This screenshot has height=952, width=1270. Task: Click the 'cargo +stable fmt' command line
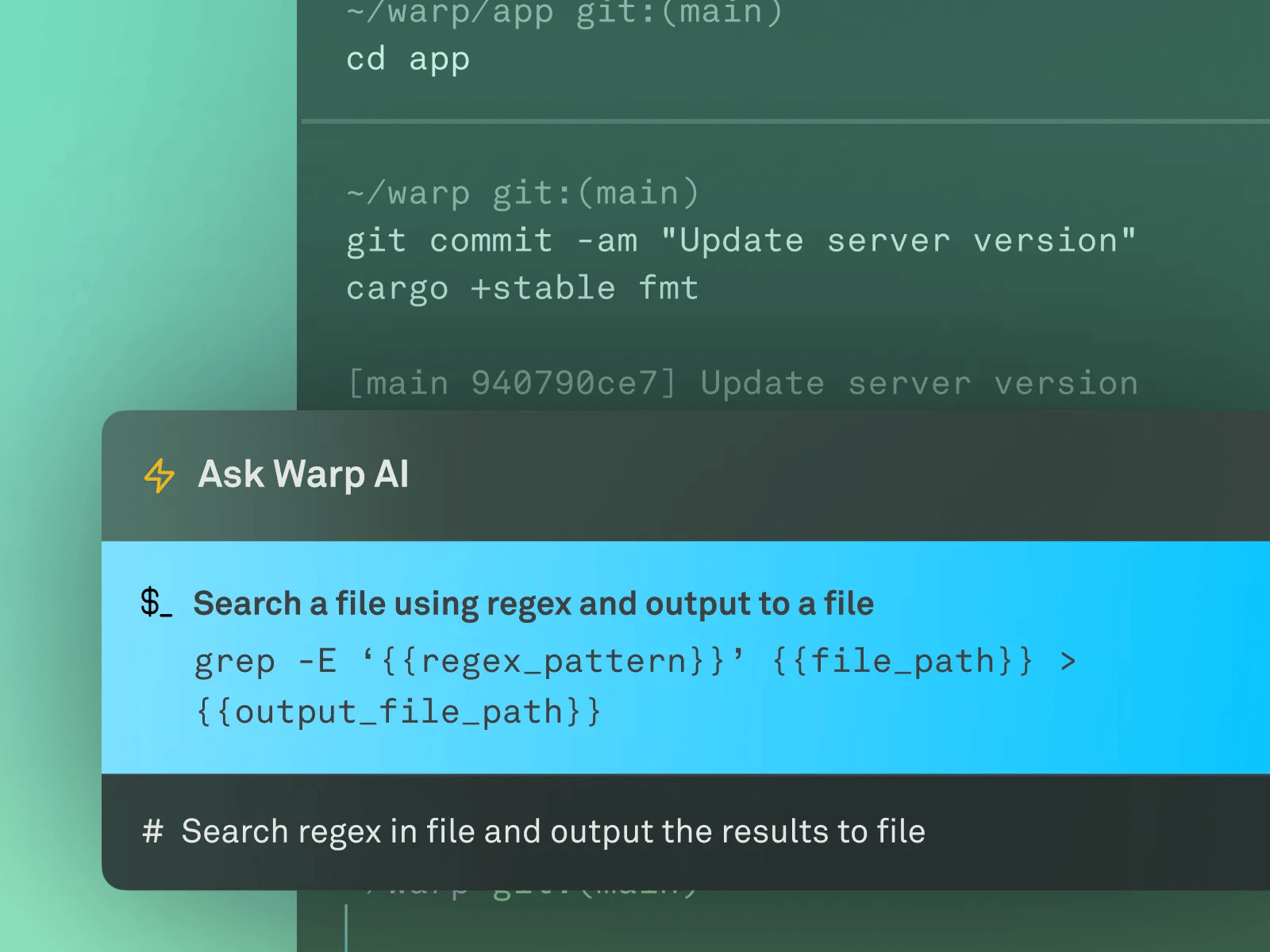pyautogui.click(x=522, y=287)
